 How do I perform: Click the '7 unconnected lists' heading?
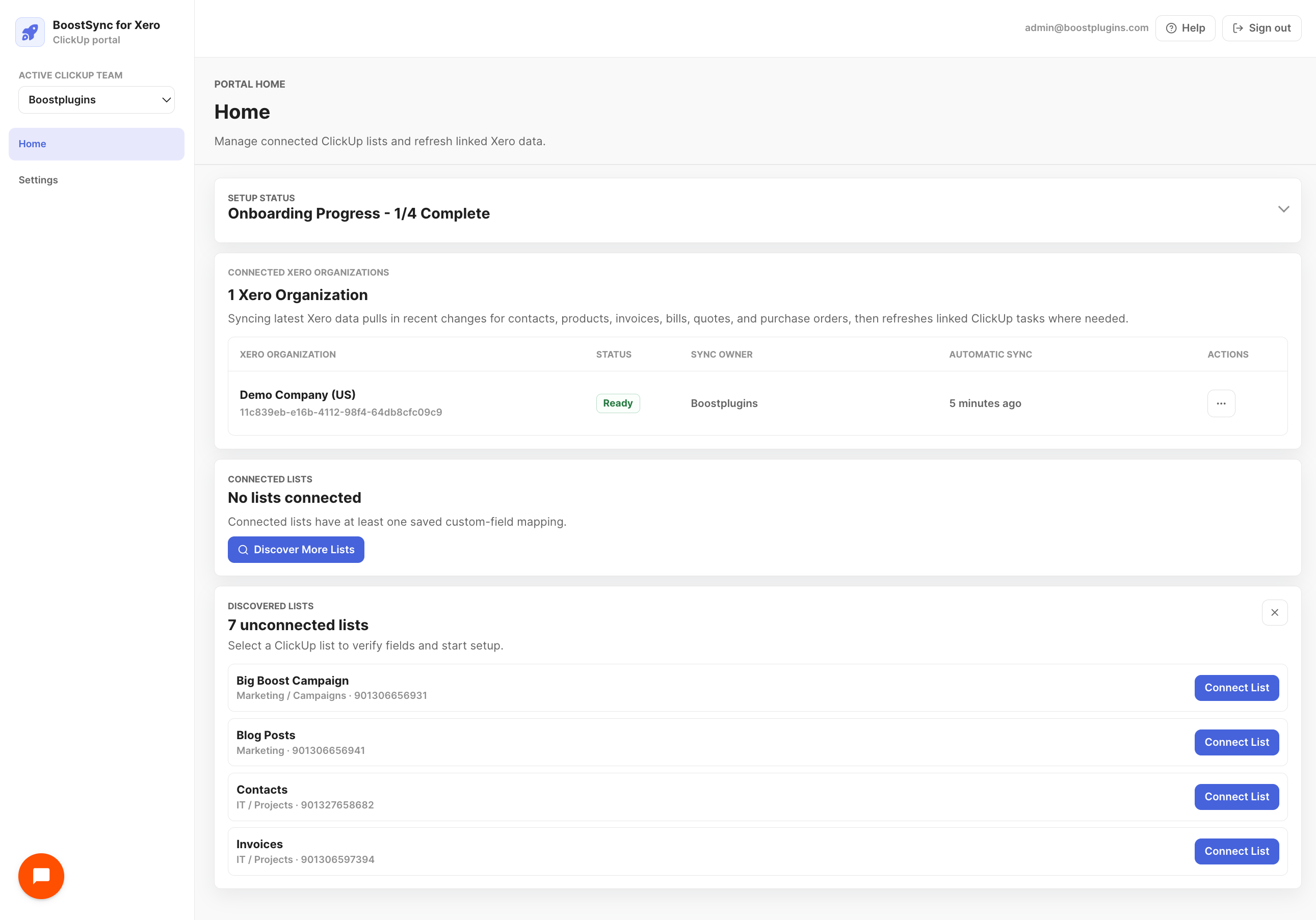[x=298, y=625]
